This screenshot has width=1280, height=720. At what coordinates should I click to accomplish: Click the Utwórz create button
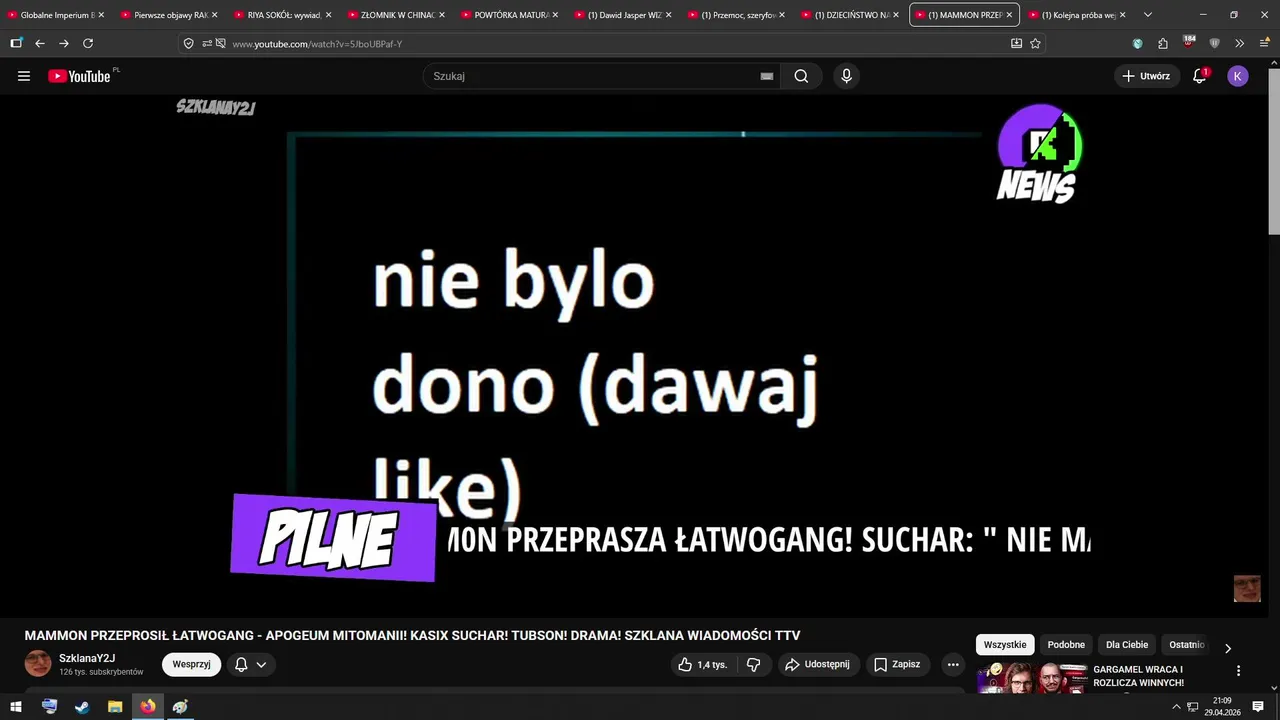coord(1146,76)
